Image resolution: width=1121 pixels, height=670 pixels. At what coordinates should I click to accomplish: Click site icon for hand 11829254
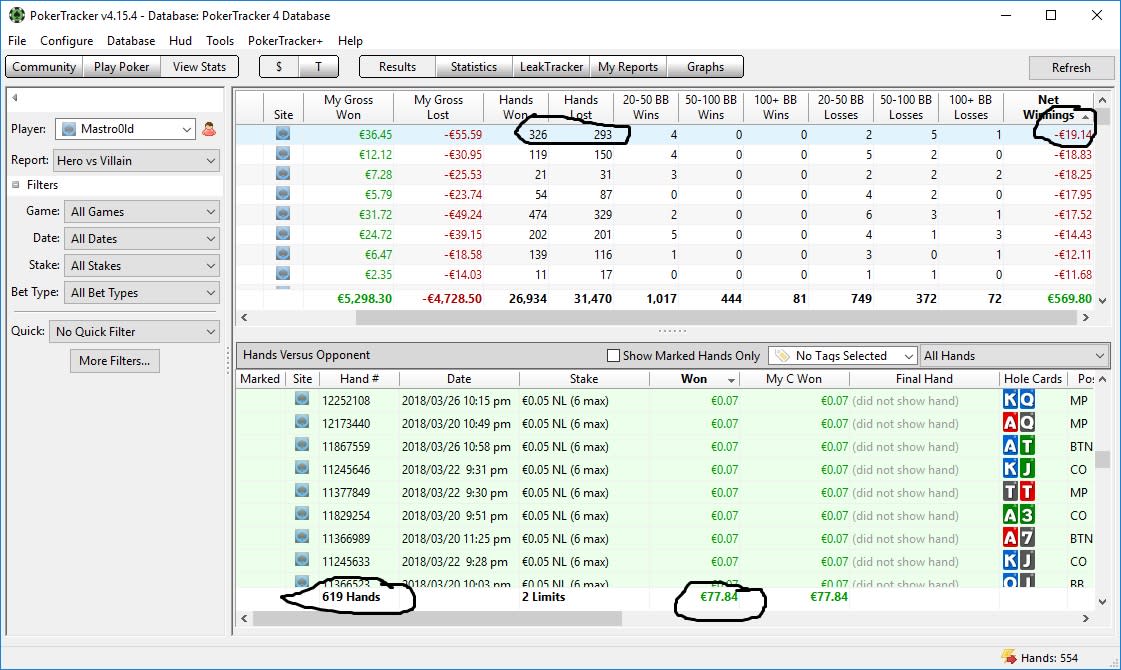[302, 514]
